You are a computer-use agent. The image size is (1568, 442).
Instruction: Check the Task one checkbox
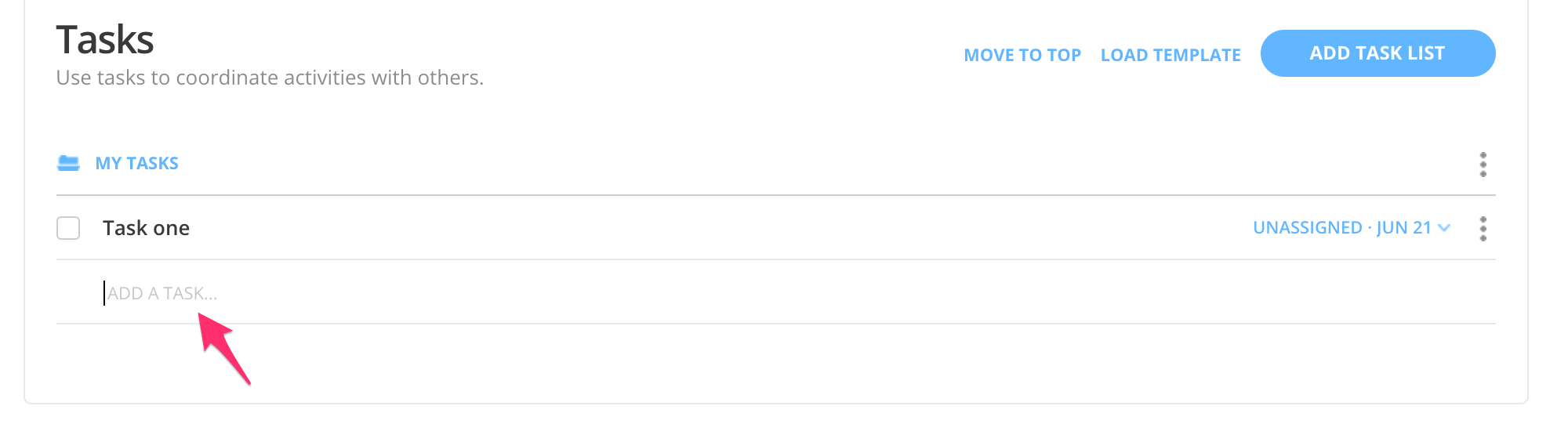pyautogui.click(x=68, y=228)
